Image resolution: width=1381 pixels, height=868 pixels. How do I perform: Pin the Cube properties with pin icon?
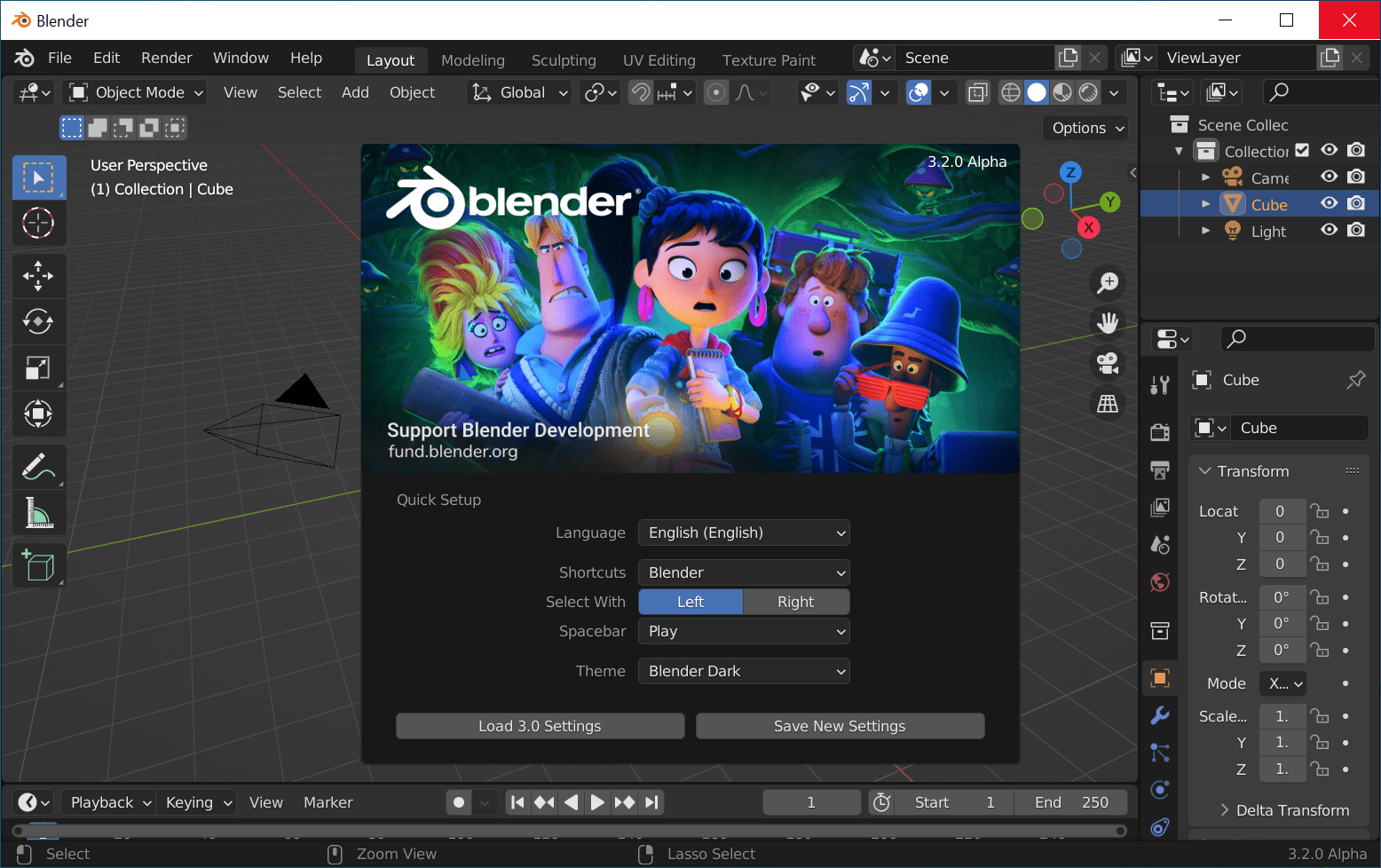click(1355, 380)
